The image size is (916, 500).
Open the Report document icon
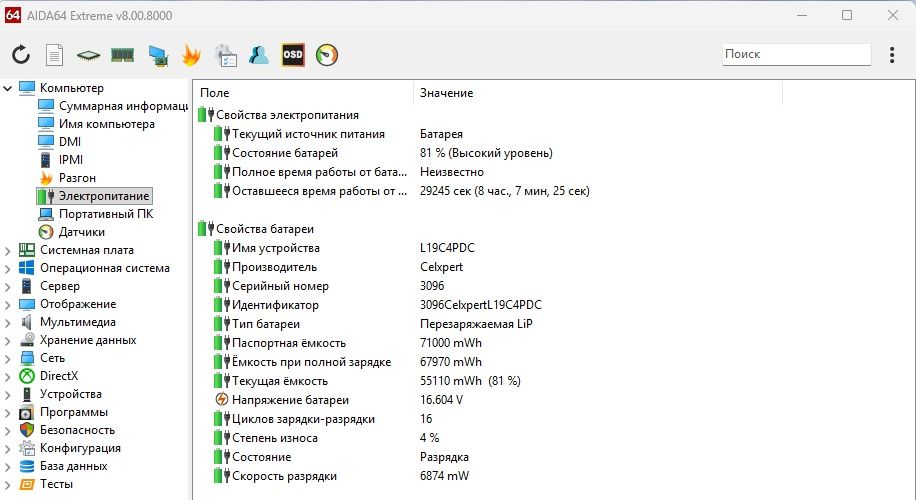54,55
